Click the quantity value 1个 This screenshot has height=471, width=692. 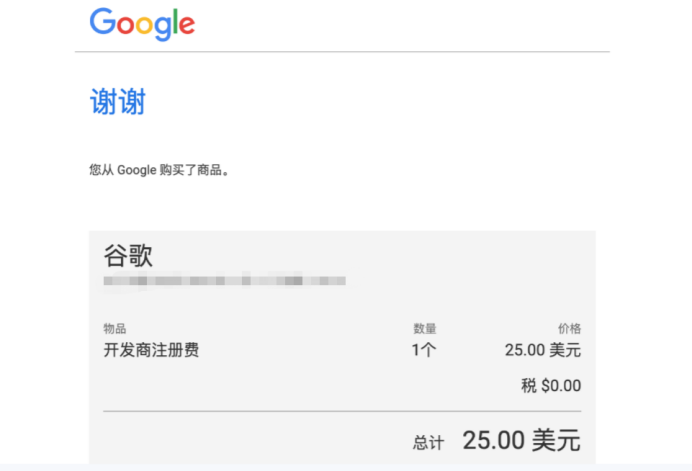[424, 350]
